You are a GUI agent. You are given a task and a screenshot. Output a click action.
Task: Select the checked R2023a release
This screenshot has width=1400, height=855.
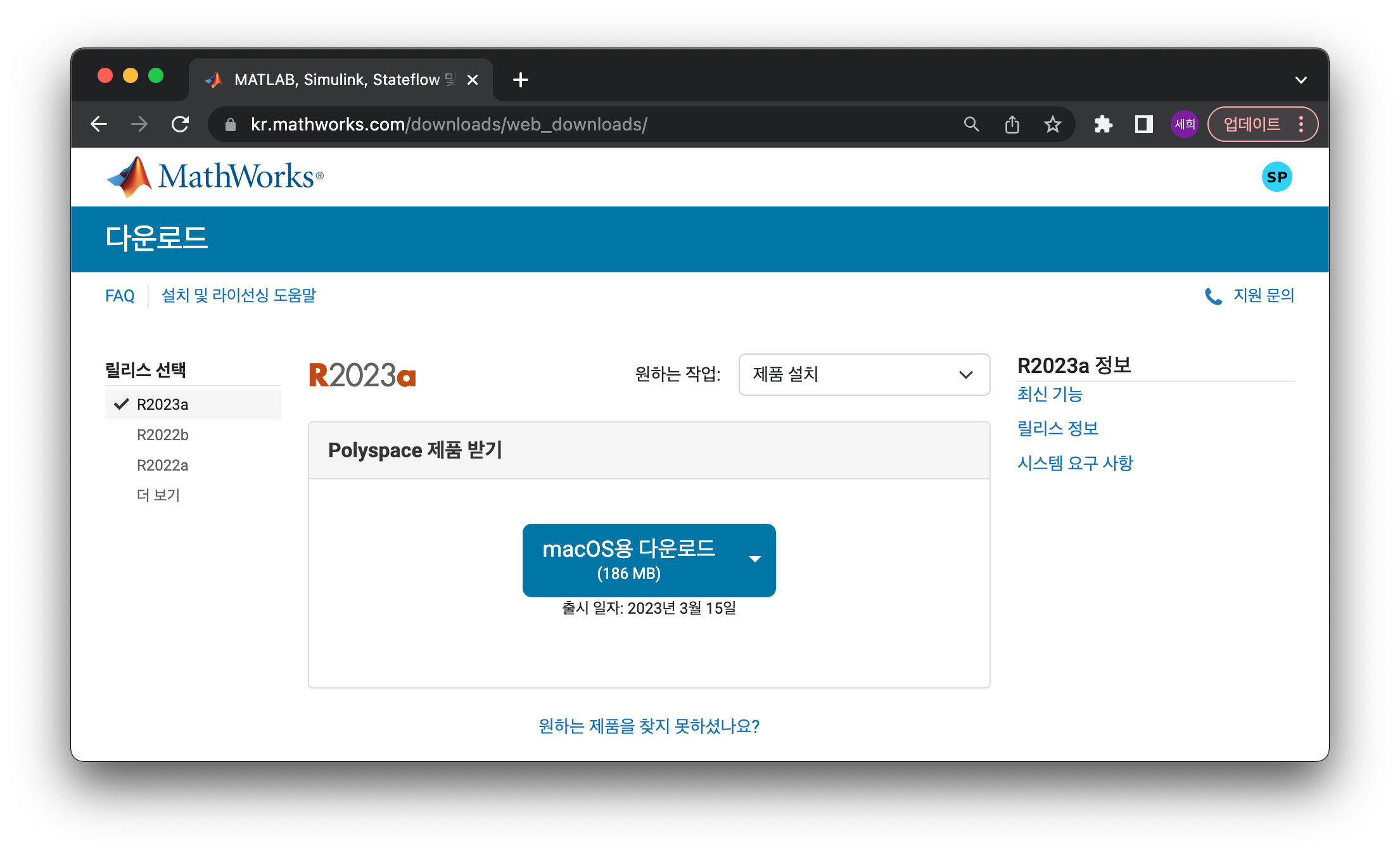coord(162,405)
